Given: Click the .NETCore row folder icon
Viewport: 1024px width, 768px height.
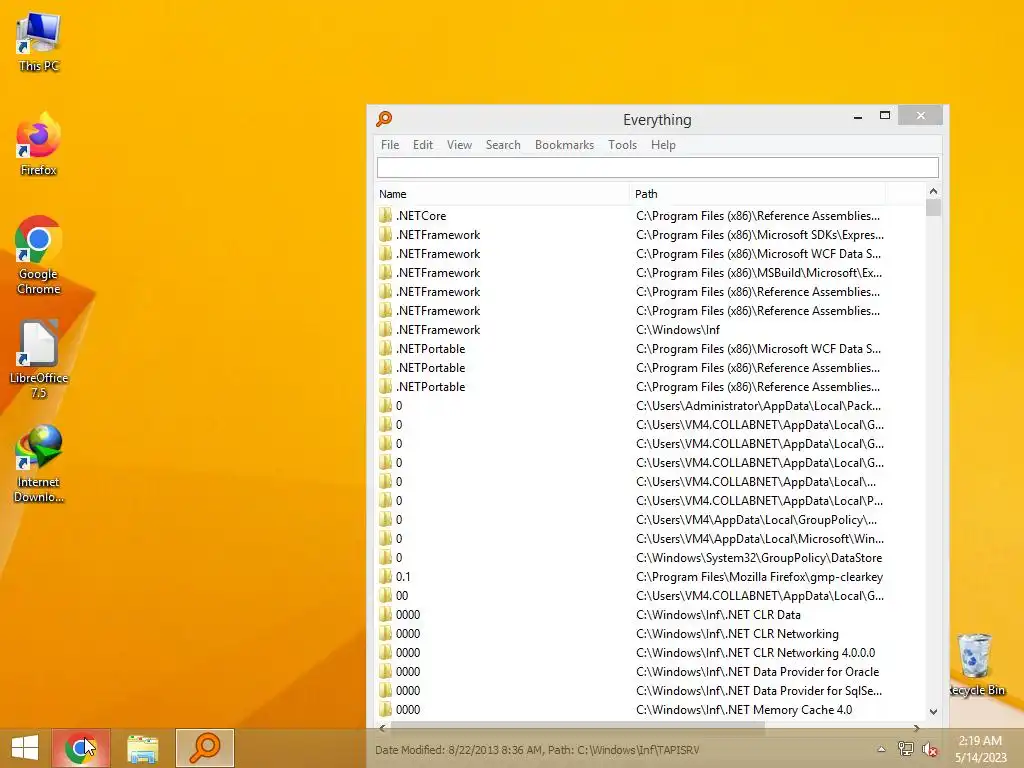Looking at the screenshot, I should (x=385, y=216).
